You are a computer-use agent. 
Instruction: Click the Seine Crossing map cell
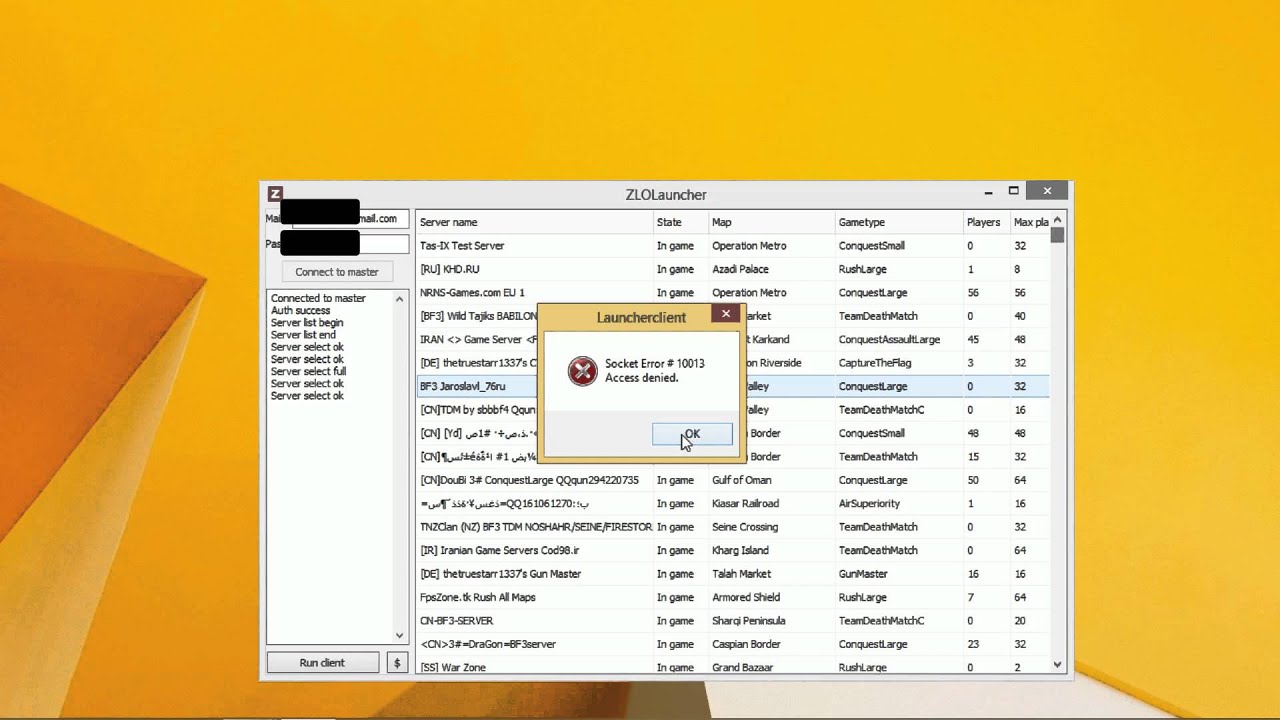[x=745, y=527]
